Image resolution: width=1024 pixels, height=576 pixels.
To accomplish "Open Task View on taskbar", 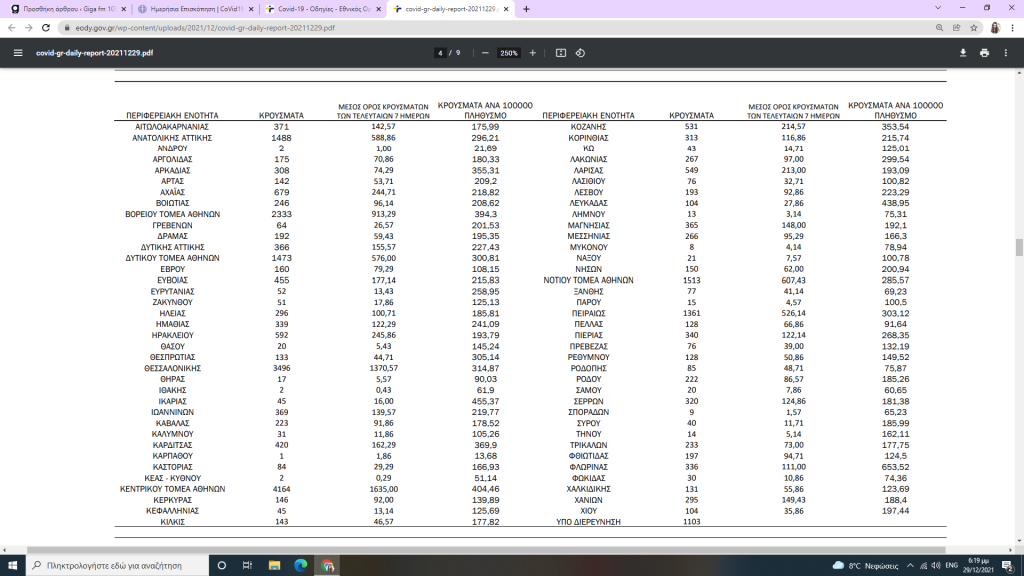I will (x=248, y=566).
